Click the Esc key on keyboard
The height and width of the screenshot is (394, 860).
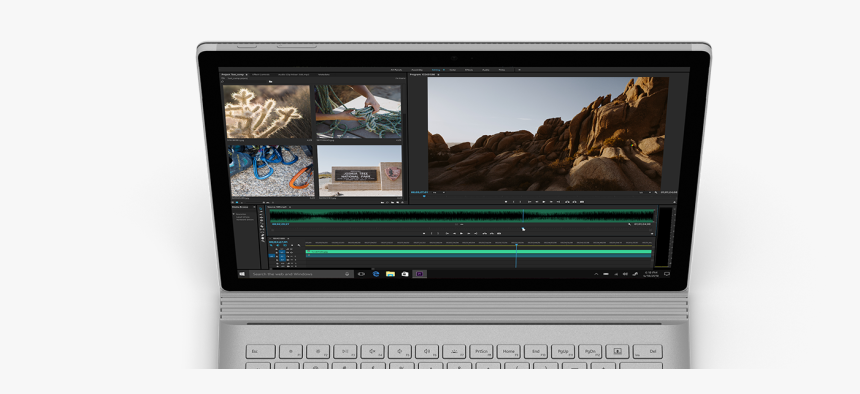pos(261,352)
